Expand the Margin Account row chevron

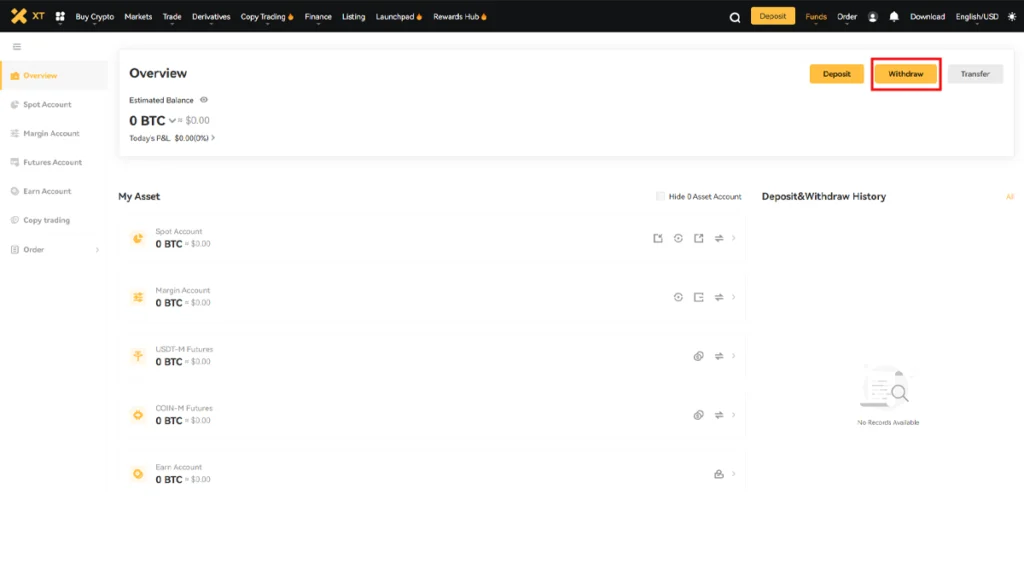[733, 297]
